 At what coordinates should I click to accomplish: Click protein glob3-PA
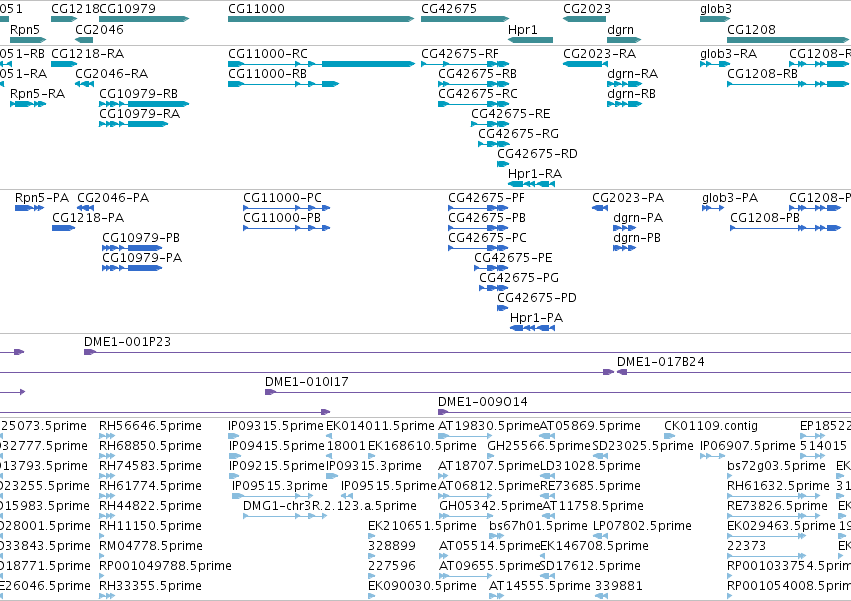click(x=713, y=208)
